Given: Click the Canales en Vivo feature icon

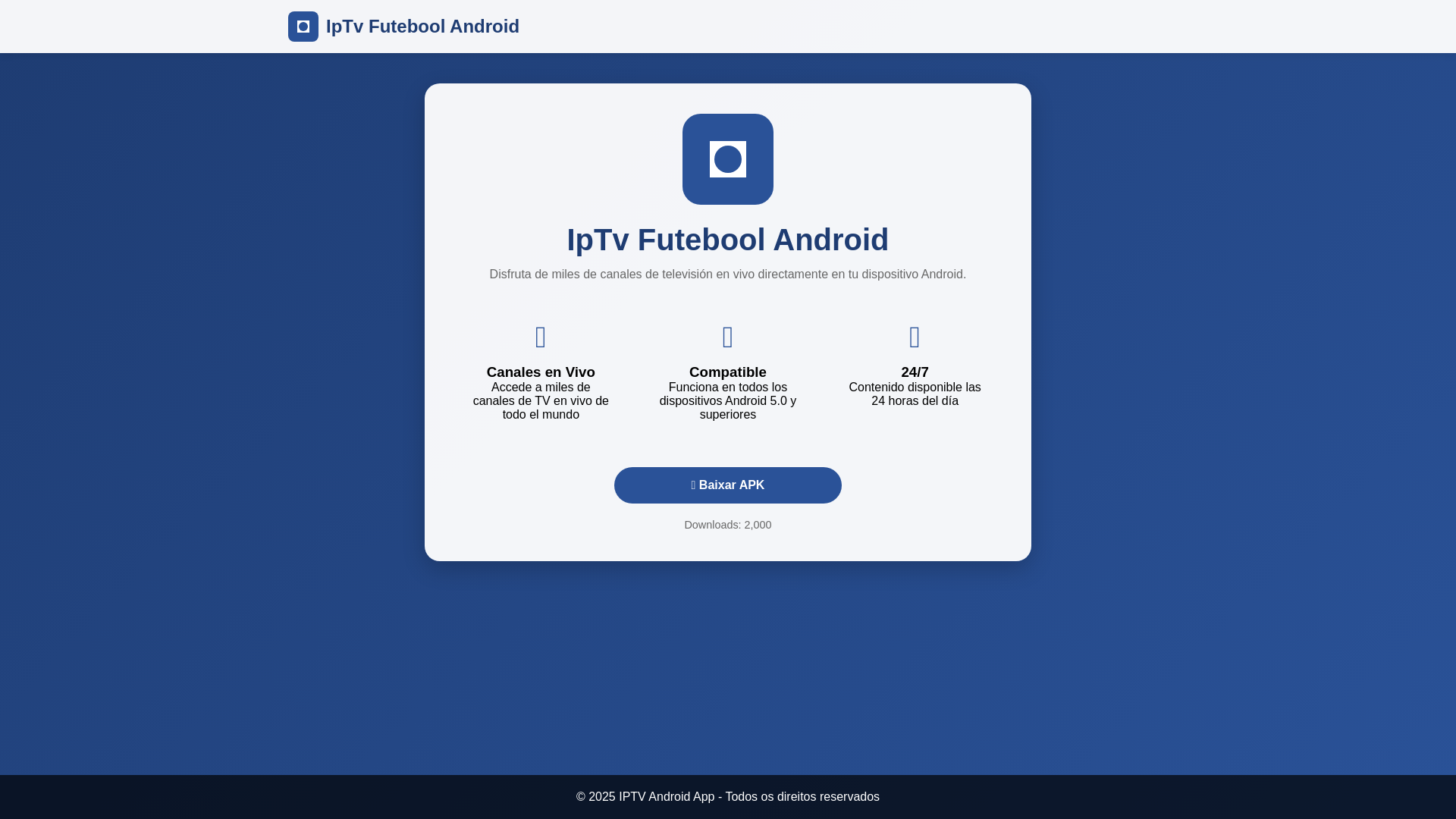Looking at the screenshot, I should [x=541, y=337].
